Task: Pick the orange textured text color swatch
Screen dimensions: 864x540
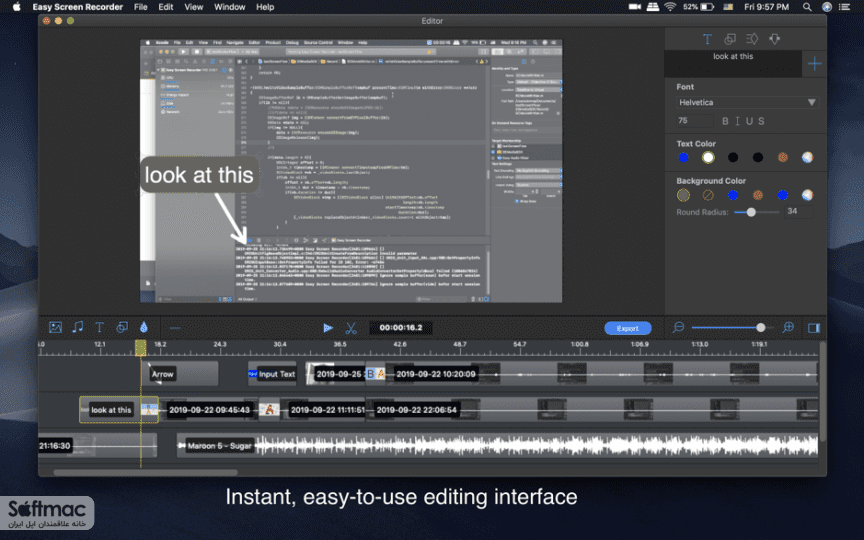Action: [782, 158]
